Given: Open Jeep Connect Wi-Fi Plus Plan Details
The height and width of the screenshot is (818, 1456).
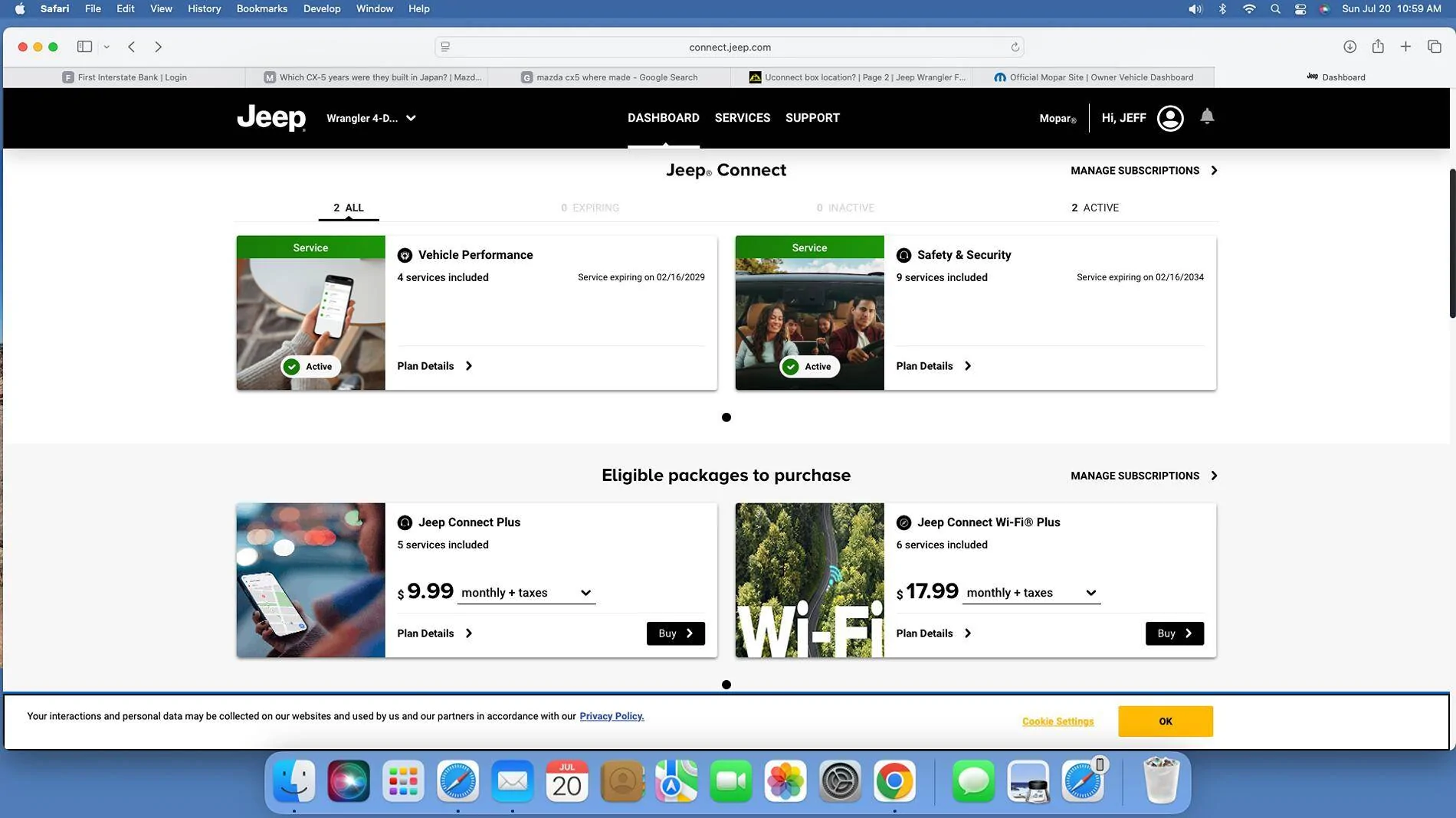Looking at the screenshot, I should point(933,633).
